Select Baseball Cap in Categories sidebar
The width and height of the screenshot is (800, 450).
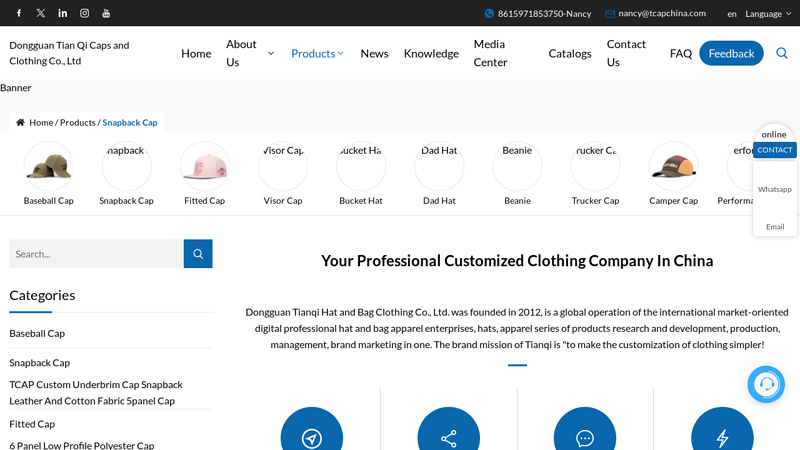(37, 333)
